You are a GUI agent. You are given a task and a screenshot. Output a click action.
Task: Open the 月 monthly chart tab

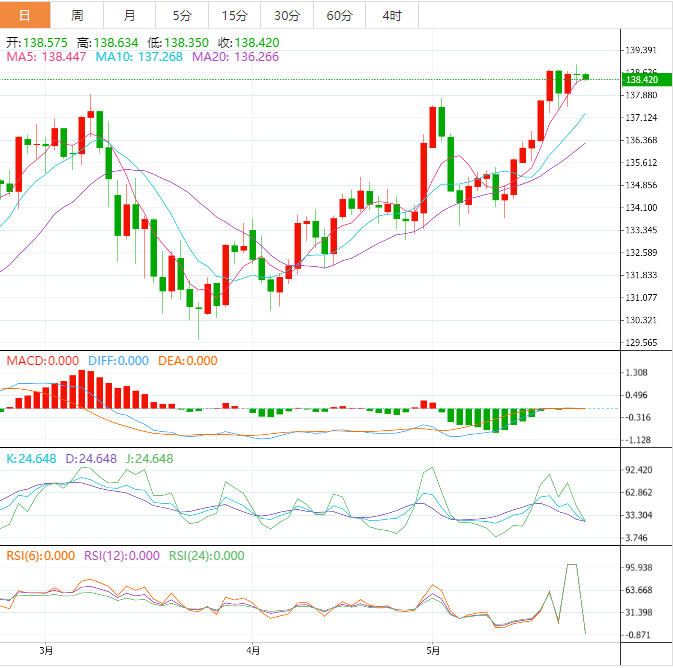(129, 15)
